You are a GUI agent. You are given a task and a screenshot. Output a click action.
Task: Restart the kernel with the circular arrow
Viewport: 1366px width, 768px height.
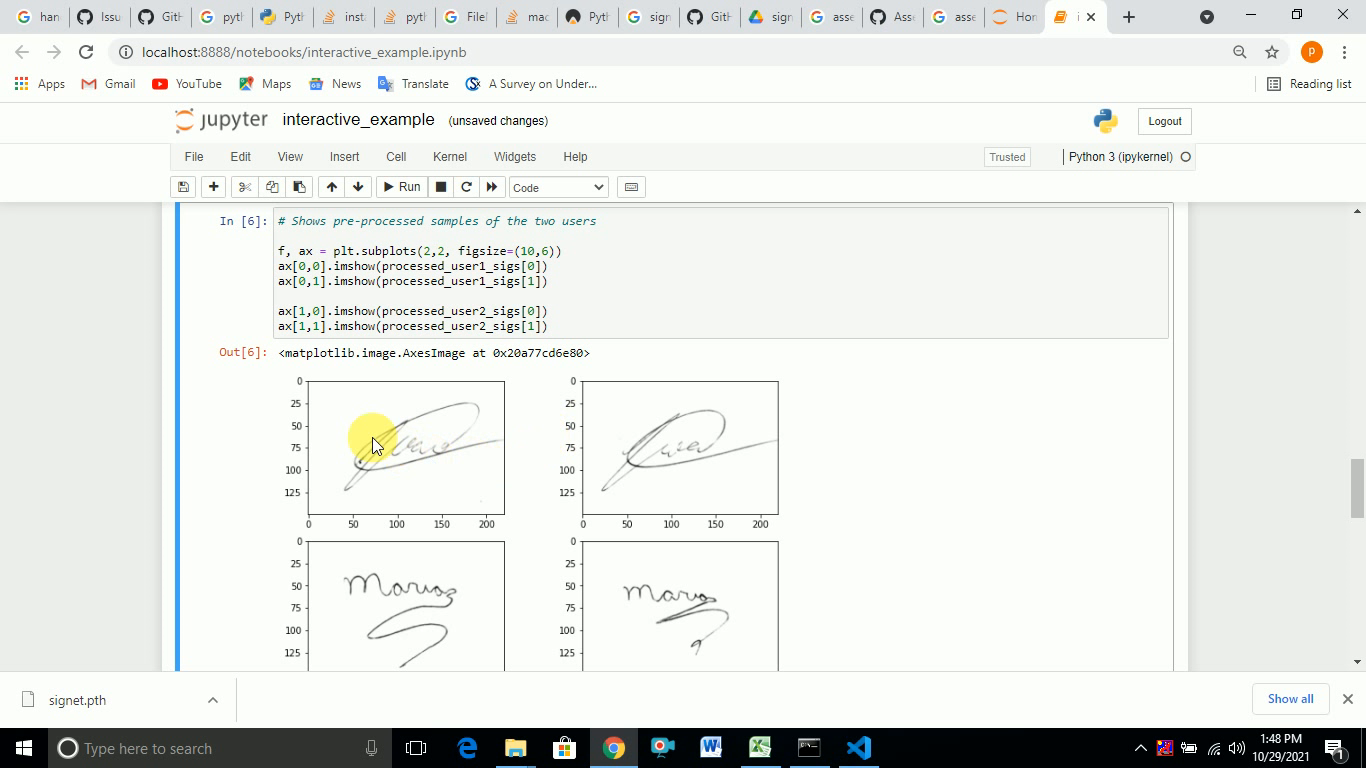pyautogui.click(x=466, y=187)
